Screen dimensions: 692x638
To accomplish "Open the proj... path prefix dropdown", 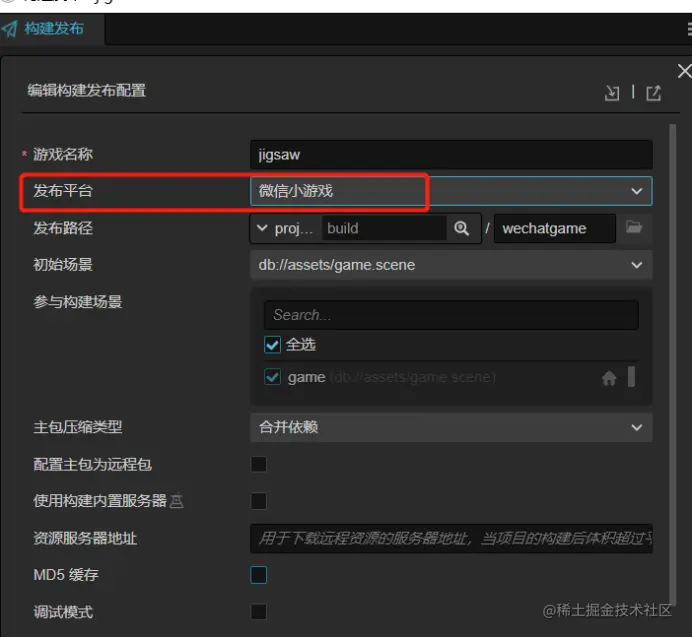I will [285, 229].
